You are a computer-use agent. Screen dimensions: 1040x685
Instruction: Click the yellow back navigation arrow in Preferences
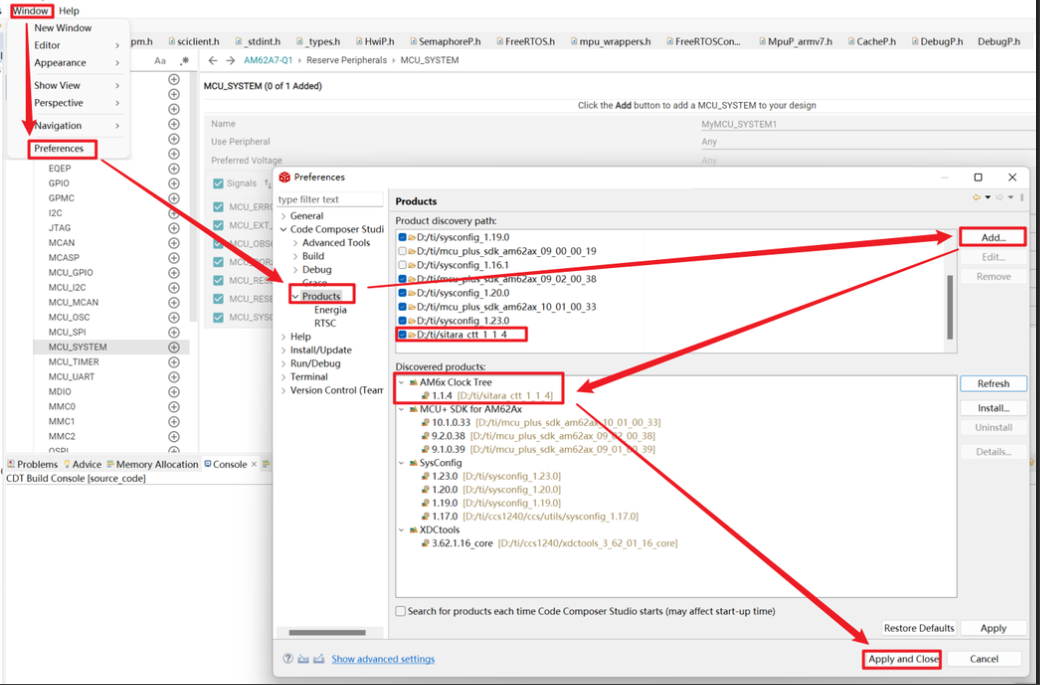point(976,197)
